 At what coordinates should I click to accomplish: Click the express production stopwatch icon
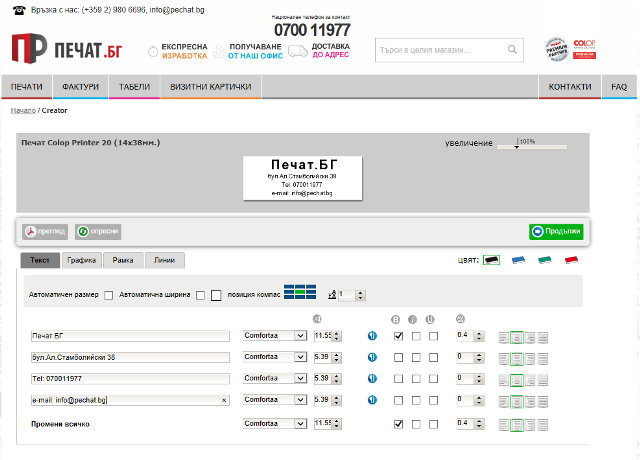coord(153,51)
